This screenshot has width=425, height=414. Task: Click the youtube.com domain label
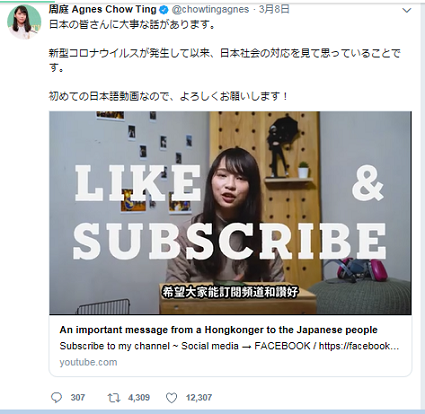pos(88,362)
